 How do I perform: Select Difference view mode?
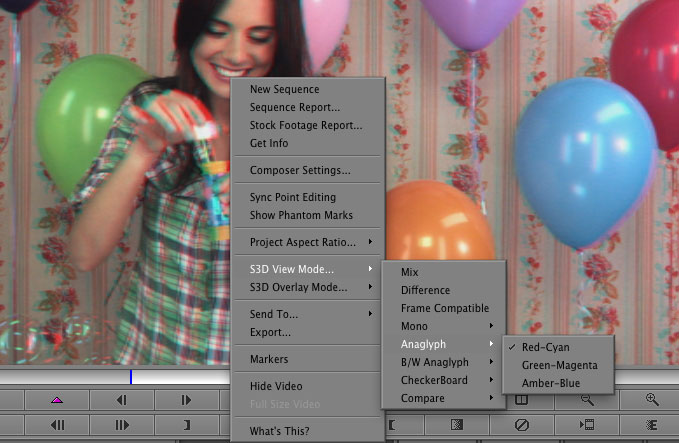click(x=425, y=290)
